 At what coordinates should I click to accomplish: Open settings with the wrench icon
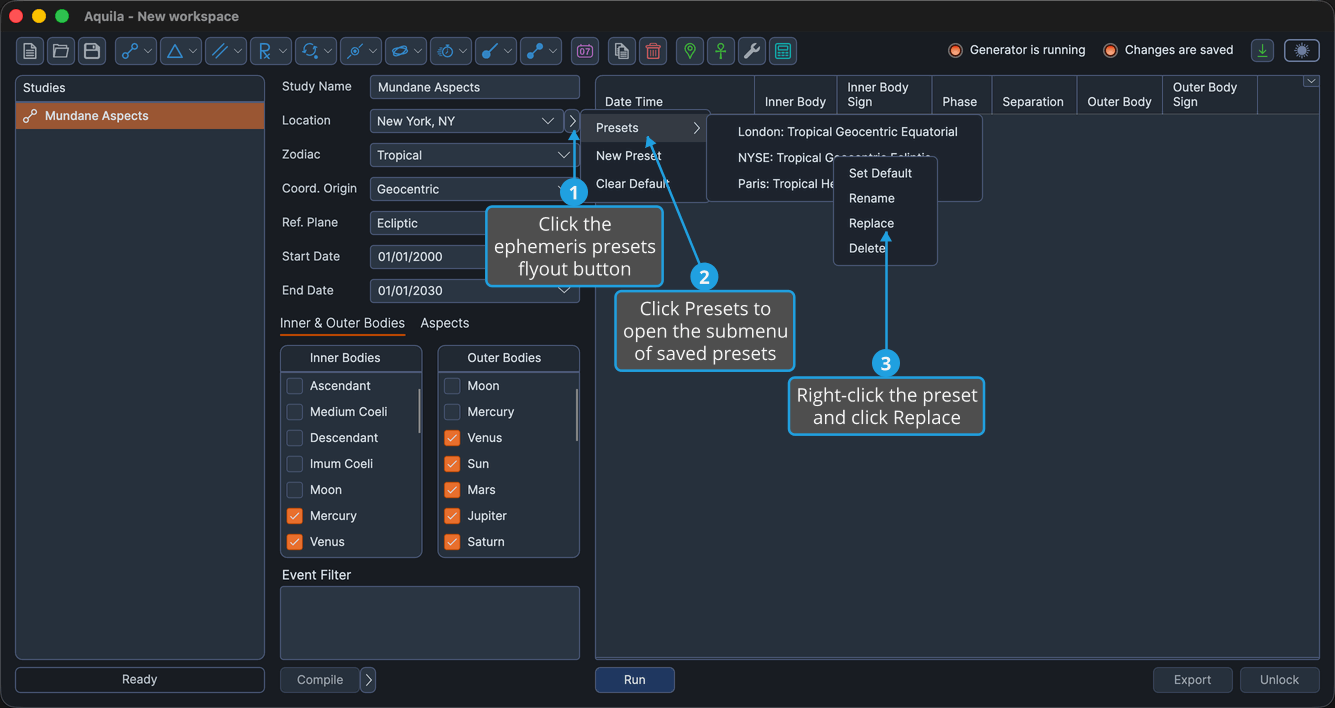pos(752,51)
